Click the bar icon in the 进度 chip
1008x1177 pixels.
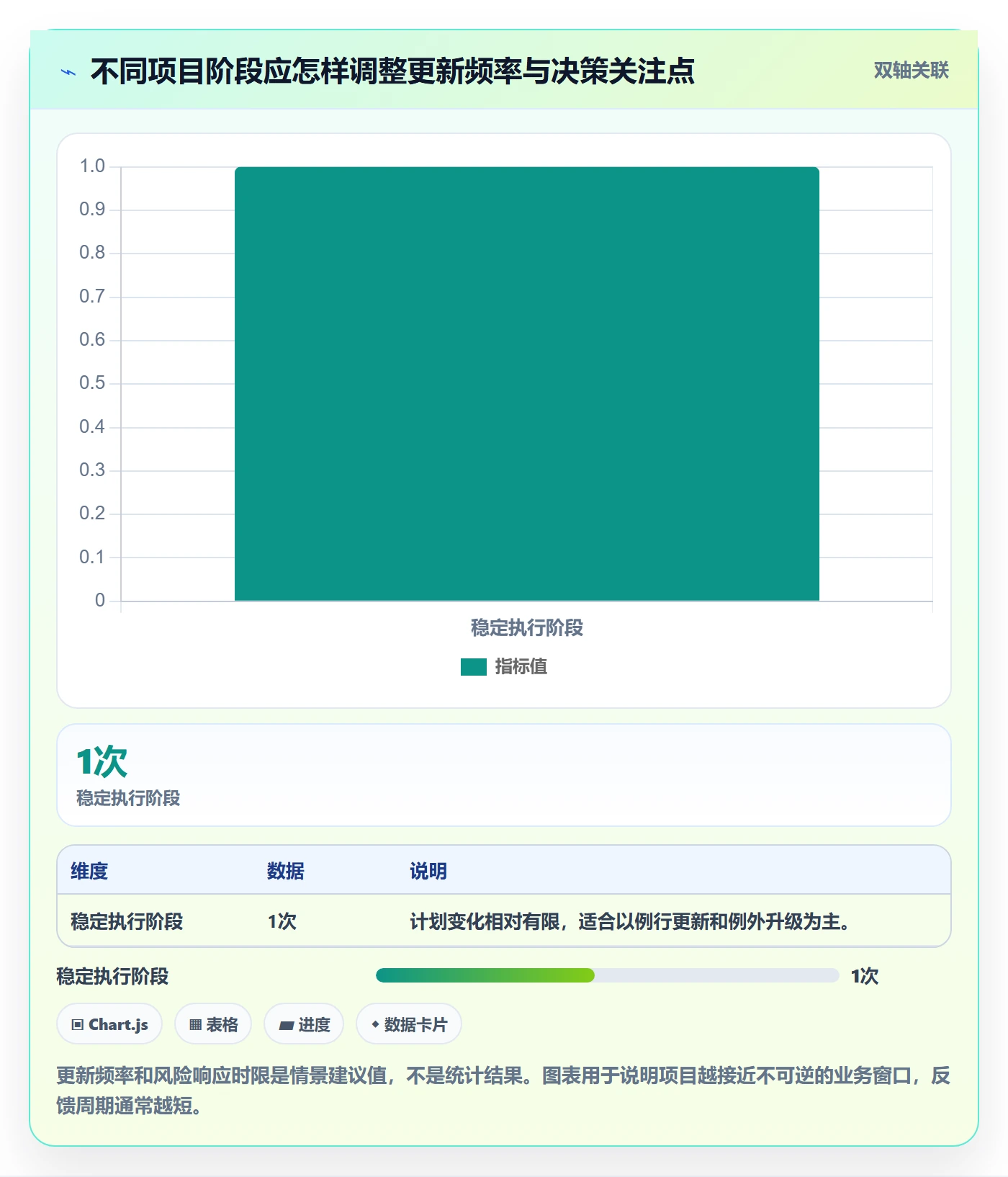click(287, 1025)
